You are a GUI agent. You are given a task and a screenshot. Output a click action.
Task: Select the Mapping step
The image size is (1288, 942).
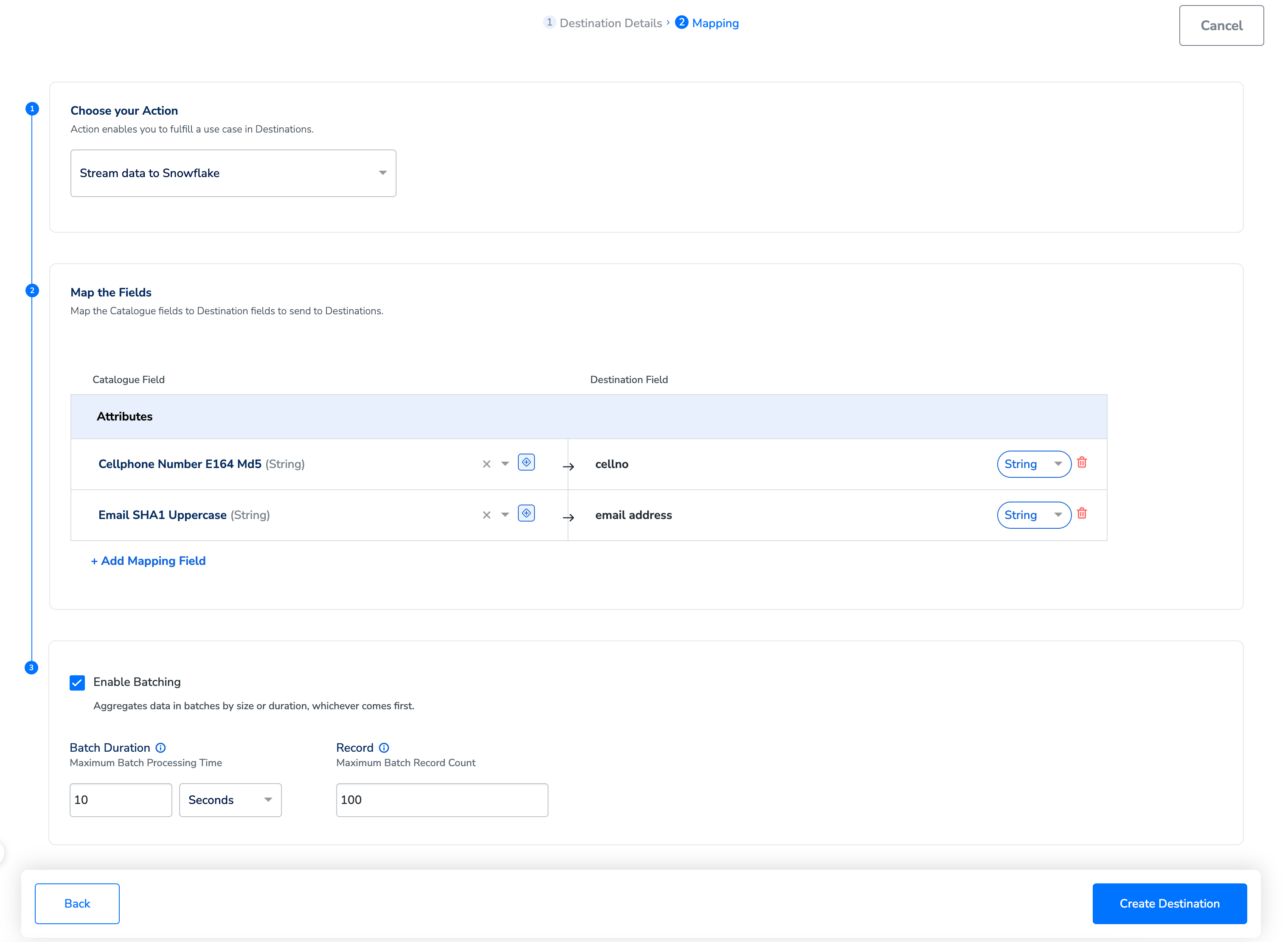pos(714,23)
